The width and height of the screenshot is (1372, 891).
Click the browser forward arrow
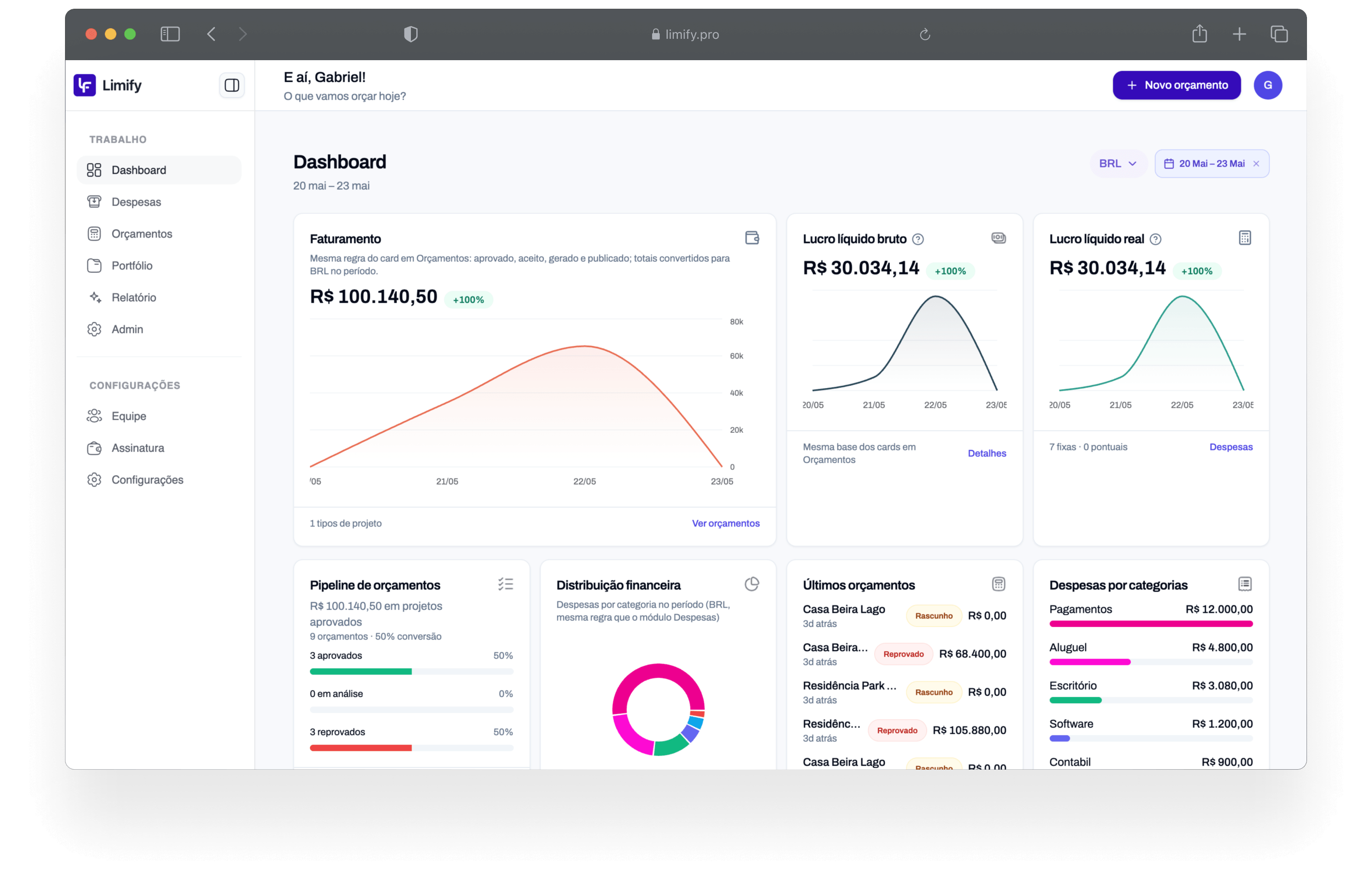(243, 34)
